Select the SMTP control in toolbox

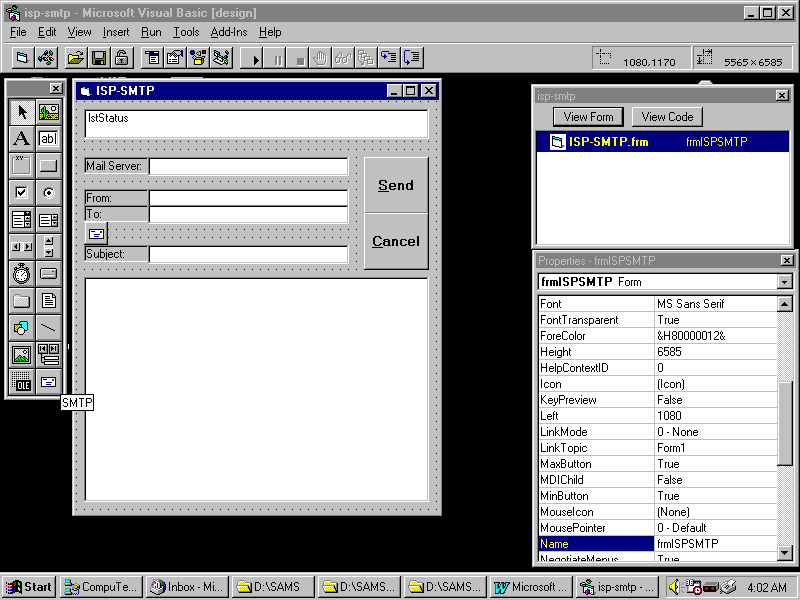point(48,381)
